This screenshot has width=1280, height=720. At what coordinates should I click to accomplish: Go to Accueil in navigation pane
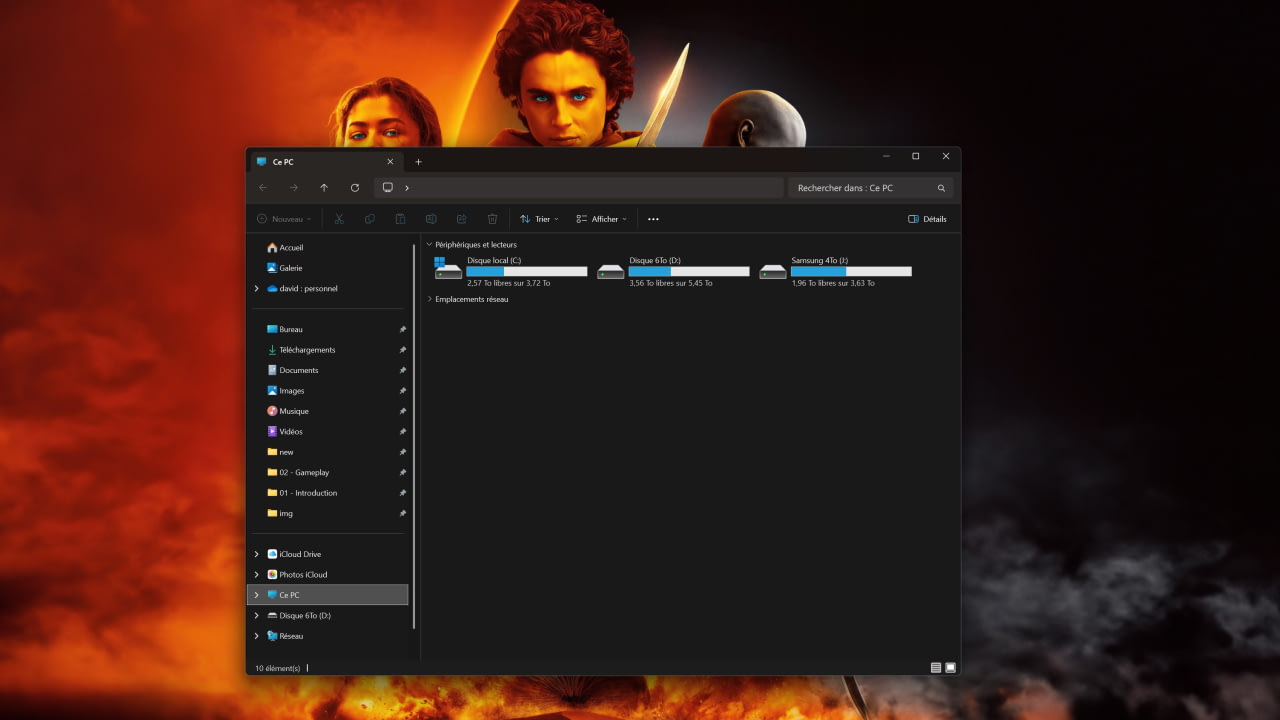[x=291, y=247]
